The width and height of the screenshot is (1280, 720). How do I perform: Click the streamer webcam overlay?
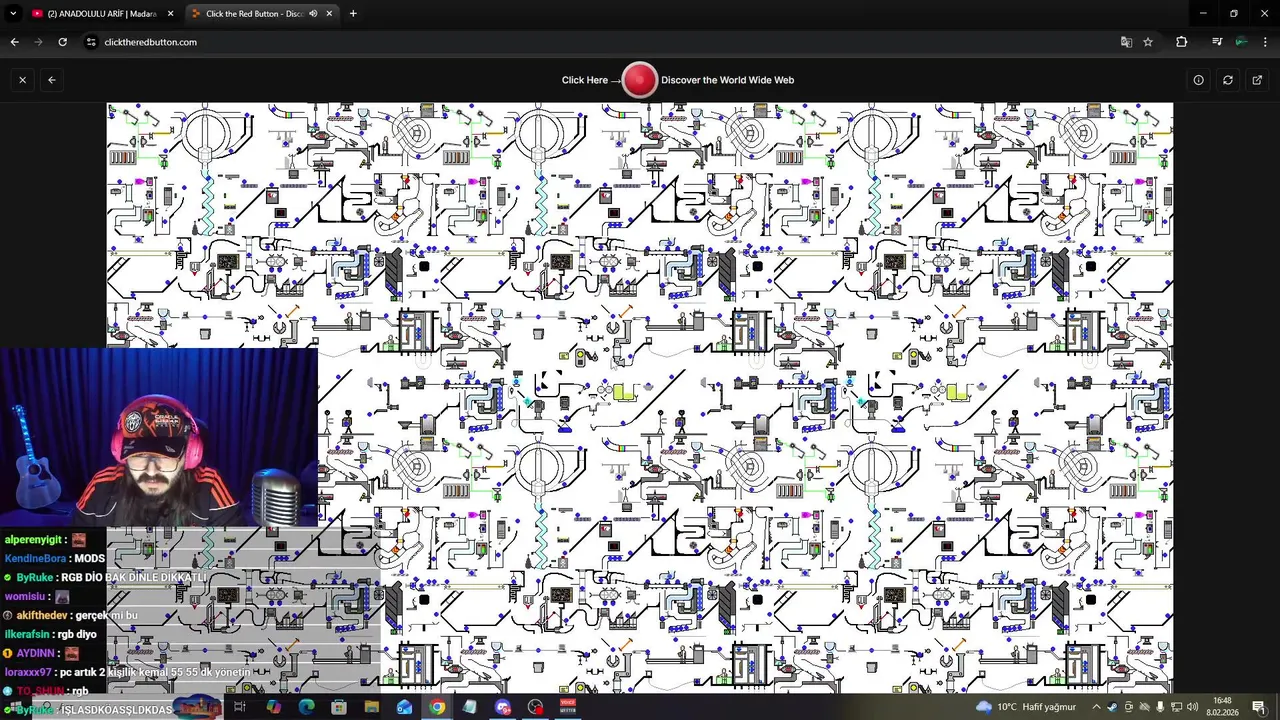(159, 437)
